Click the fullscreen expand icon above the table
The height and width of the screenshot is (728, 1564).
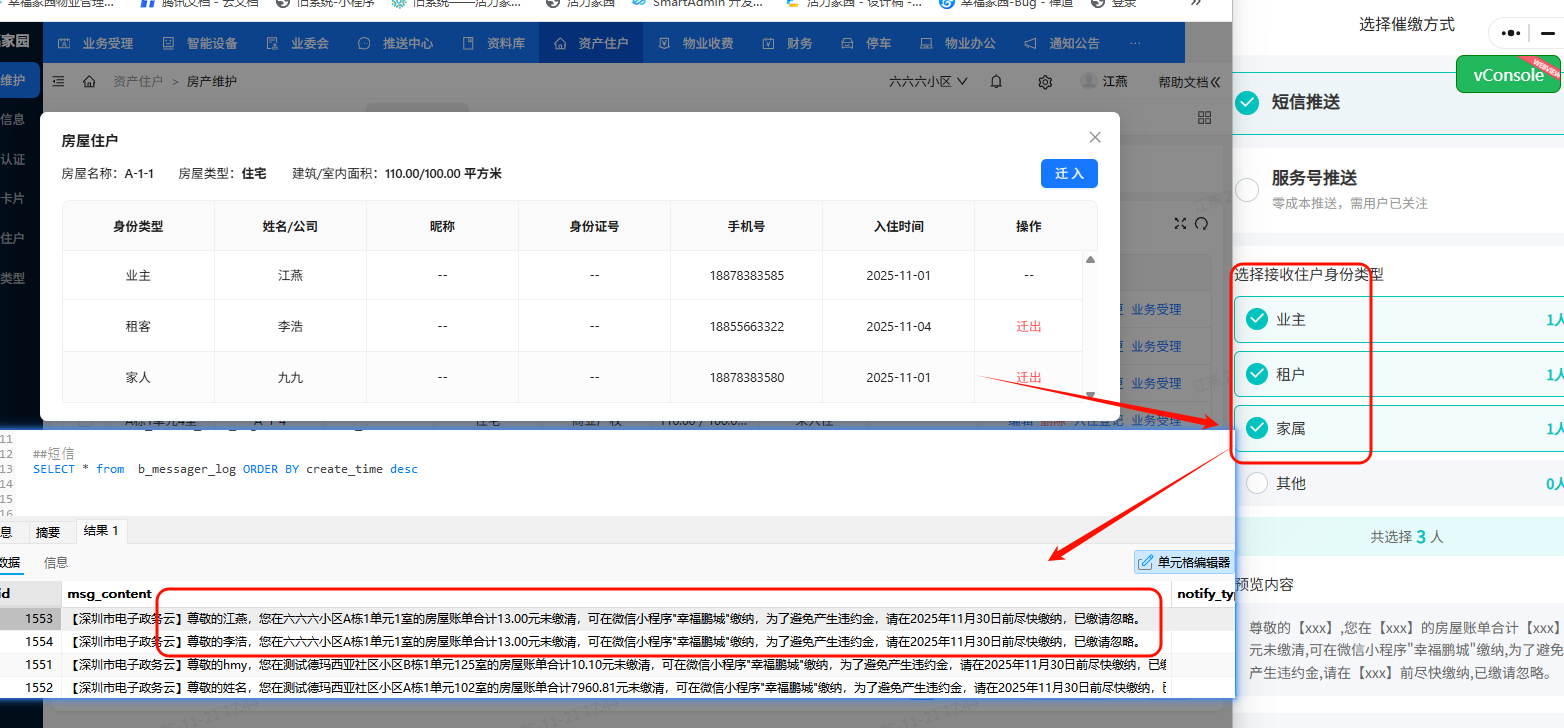pyautogui.click(x=1180, y=224)
